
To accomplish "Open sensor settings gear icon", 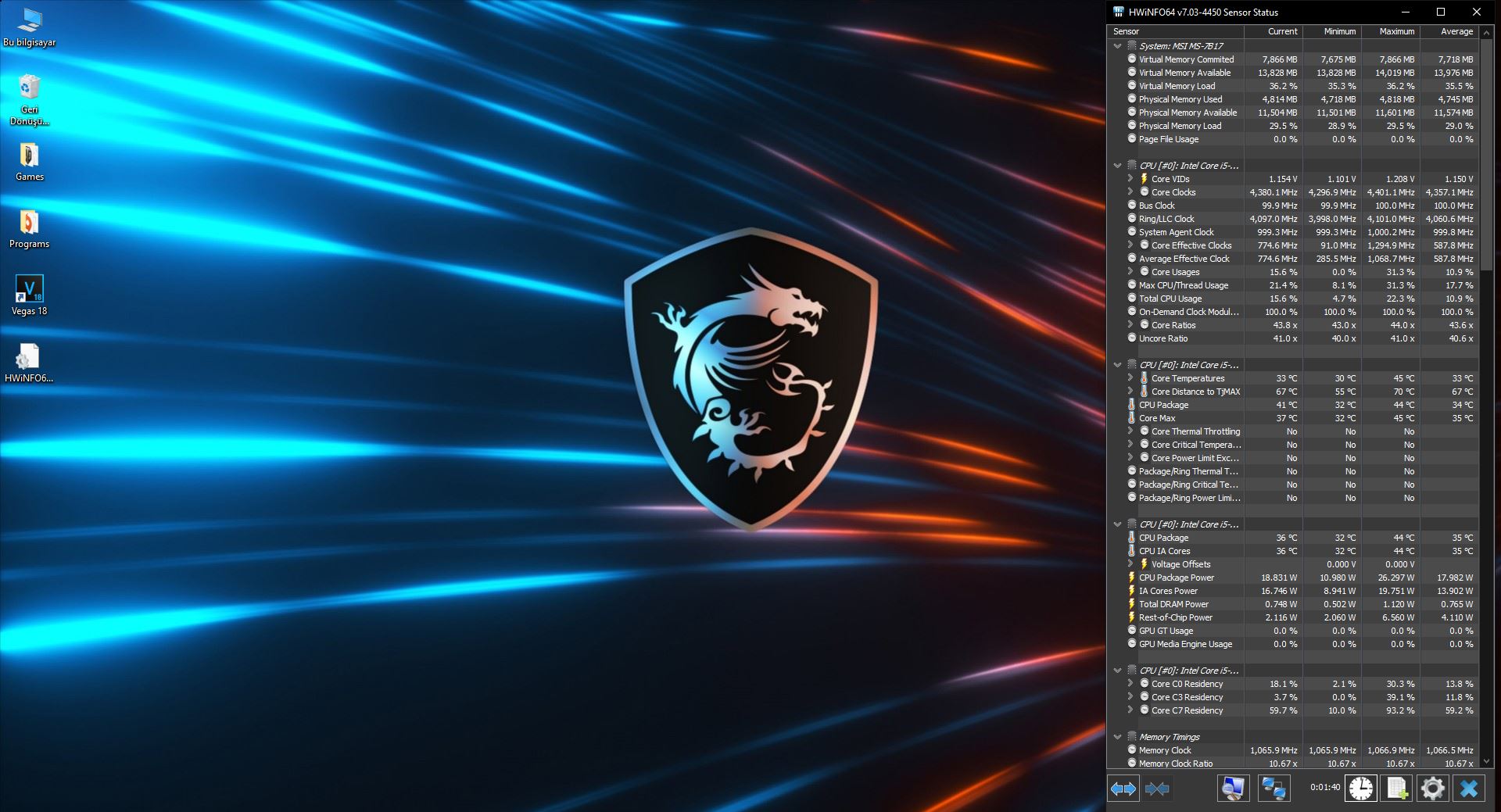I will (1432, 789).
